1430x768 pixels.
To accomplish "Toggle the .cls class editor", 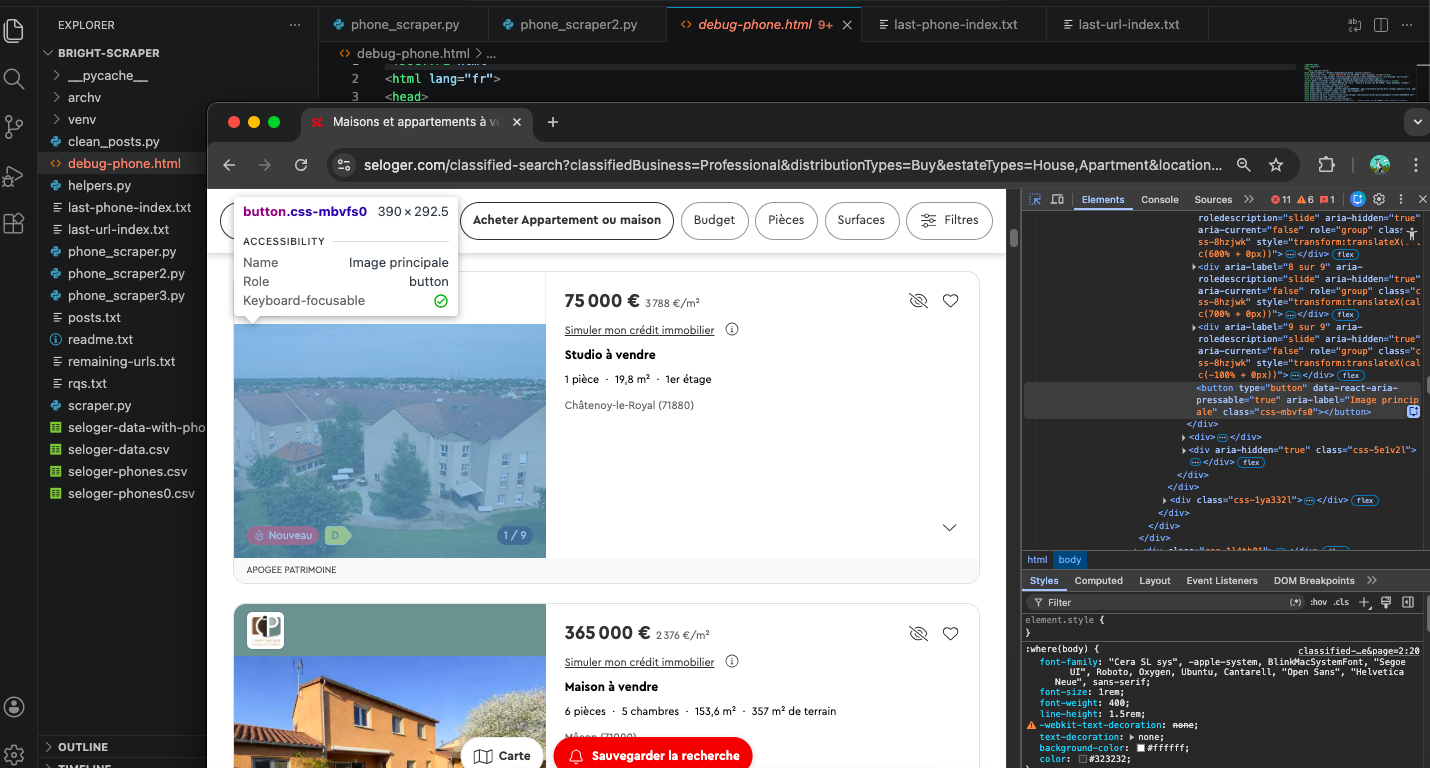I will pos(1341,602).
